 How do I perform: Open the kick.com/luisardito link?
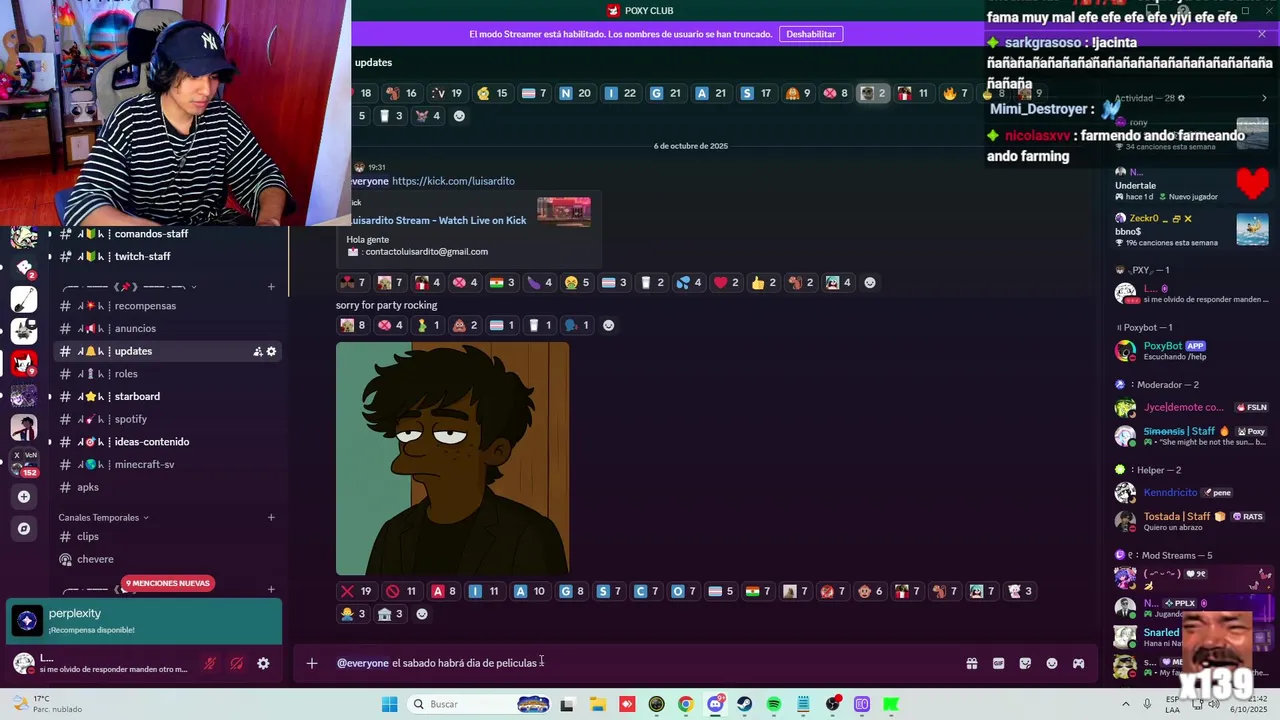[x=453, y=181]
